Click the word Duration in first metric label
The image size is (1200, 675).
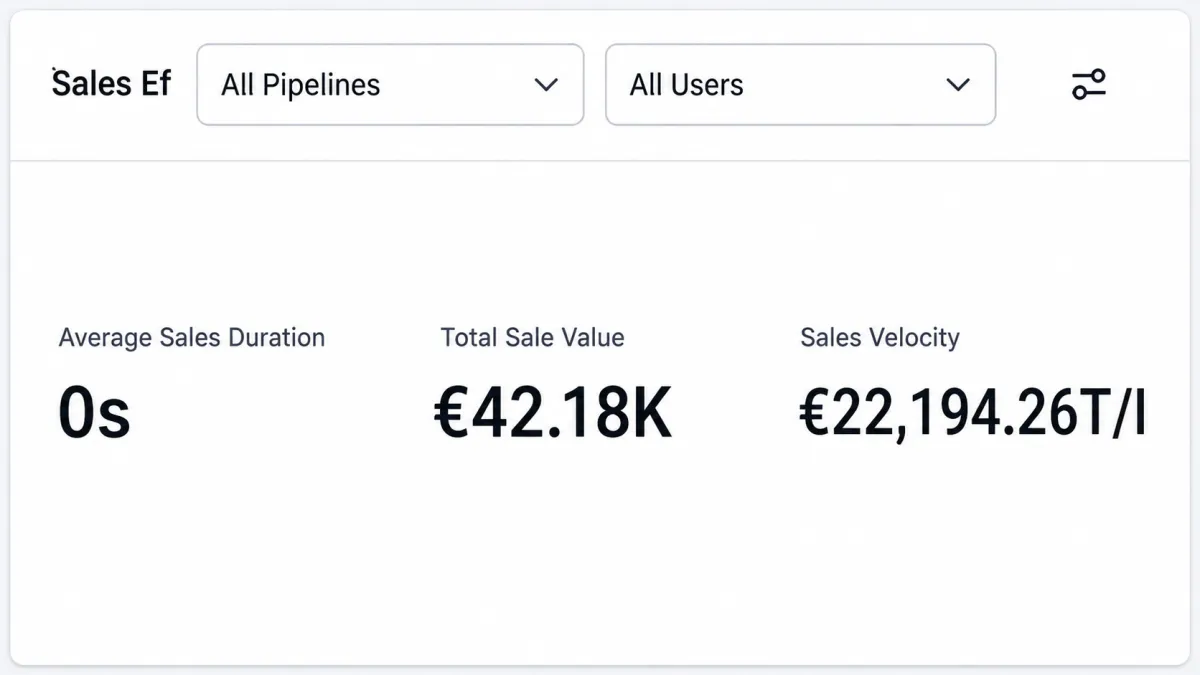(x=275, y=338)
